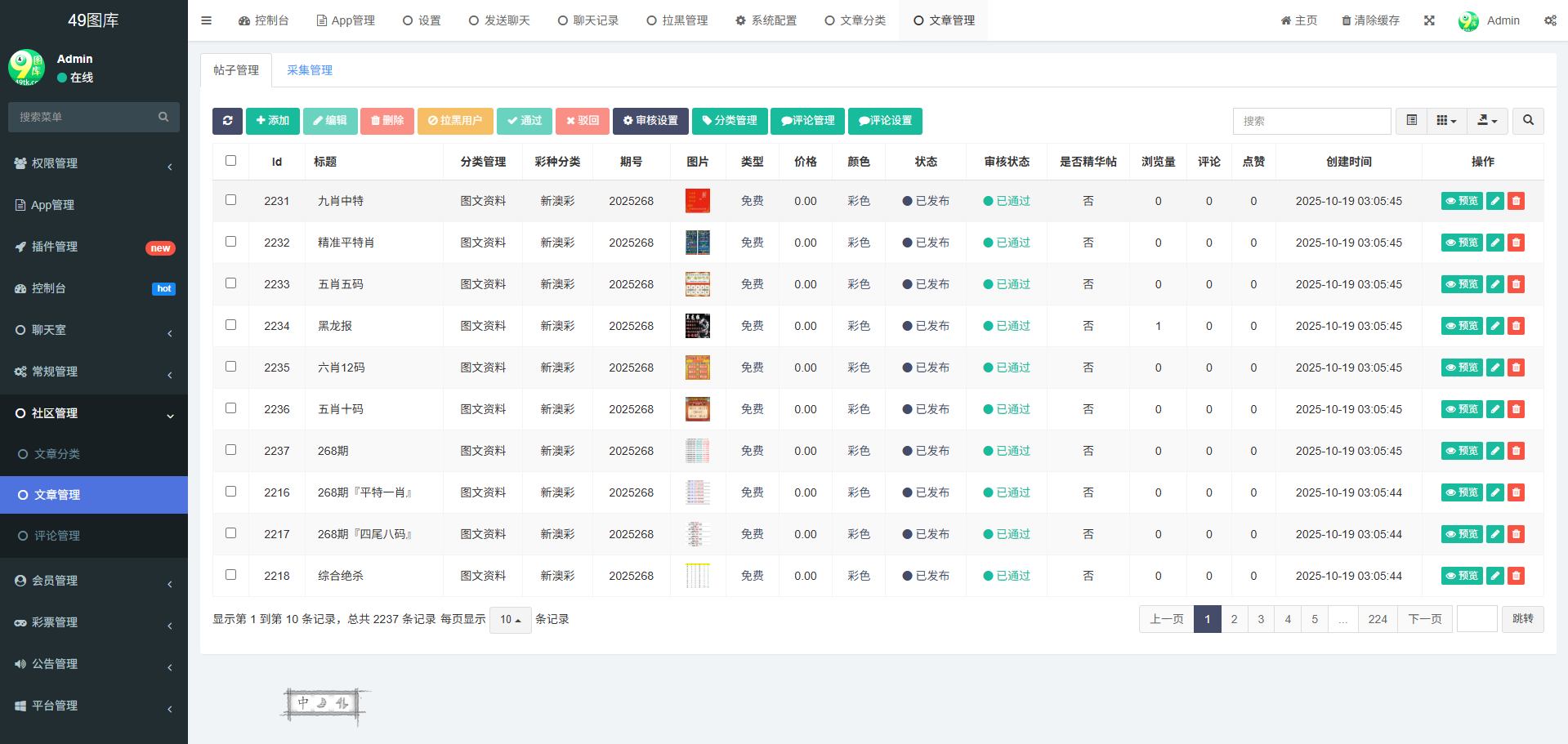This screenshot has height=744, width=1568.
Task: Go to 下一页 in pagination
Action: (1424, 619)
